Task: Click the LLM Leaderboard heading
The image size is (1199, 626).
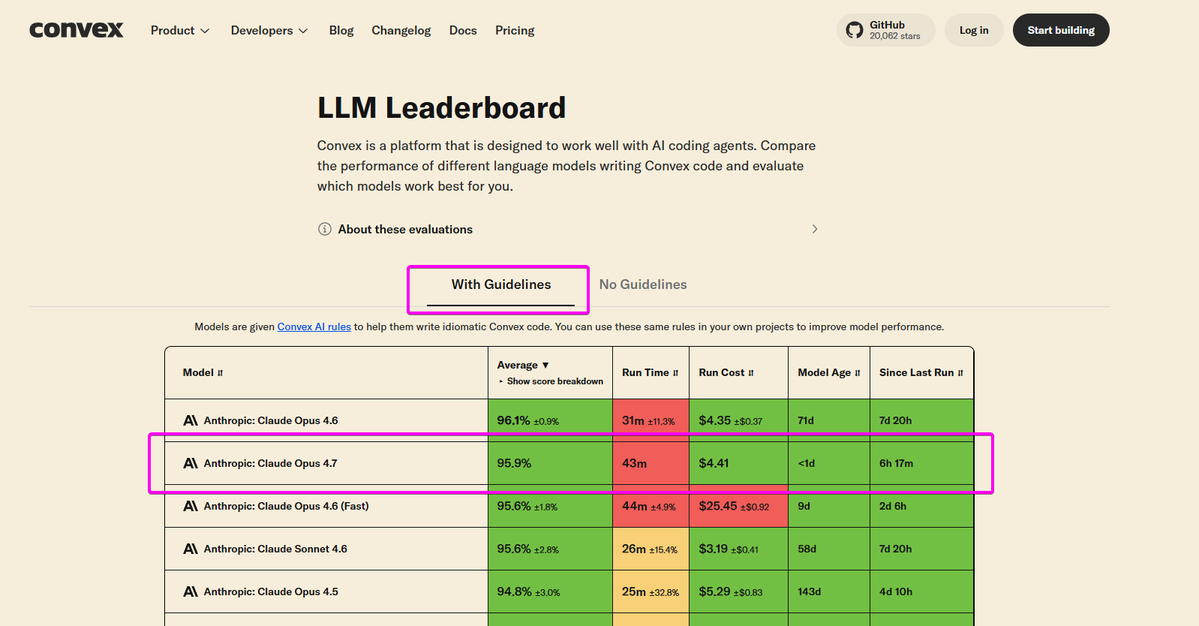Action: (x=441, y=108)
